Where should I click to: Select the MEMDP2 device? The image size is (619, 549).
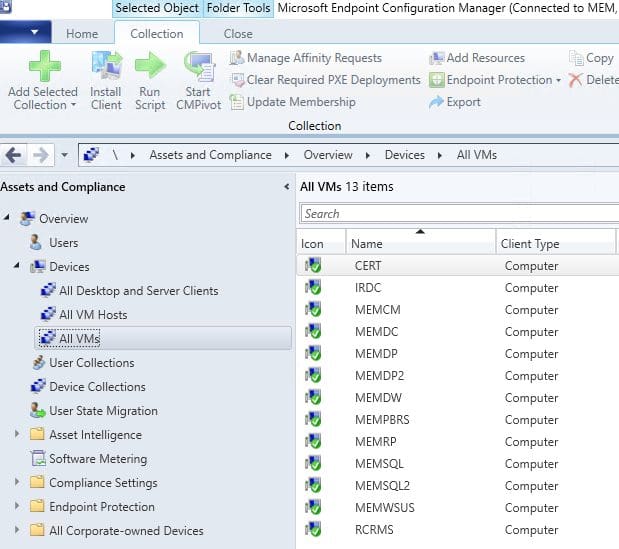458,376
